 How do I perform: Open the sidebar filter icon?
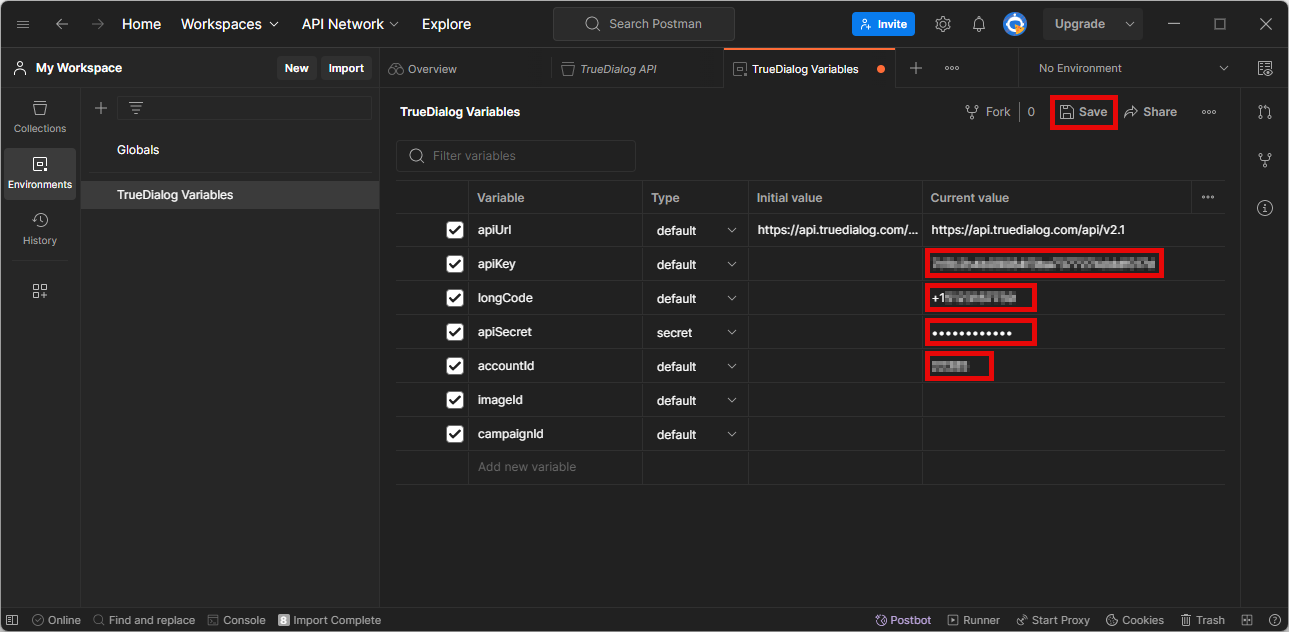pos(136,108)
